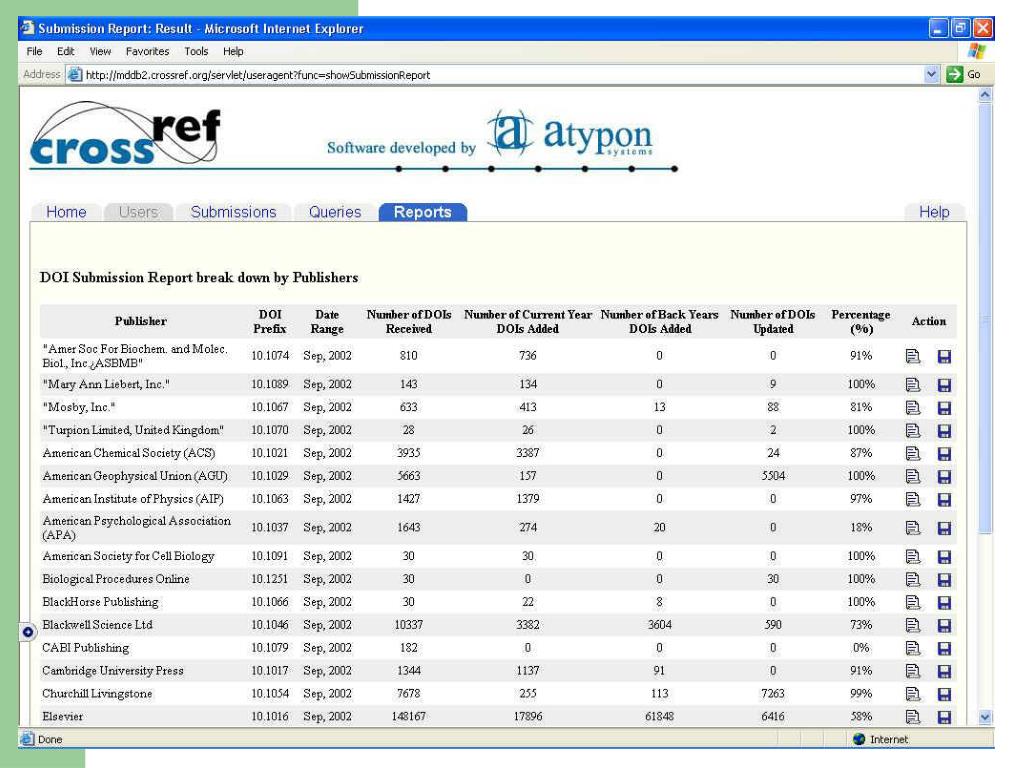Click the Elsevier publisher name
This screenshot has width=1024, height=768.
pyautogui.click(x=63, y=716)
